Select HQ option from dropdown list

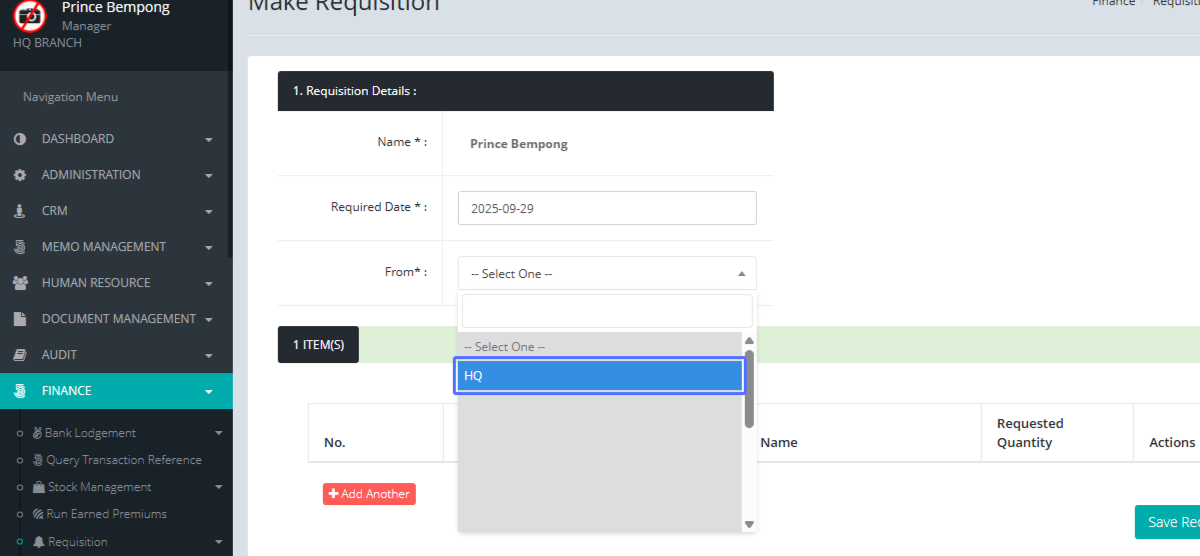(x=598, y=376)
